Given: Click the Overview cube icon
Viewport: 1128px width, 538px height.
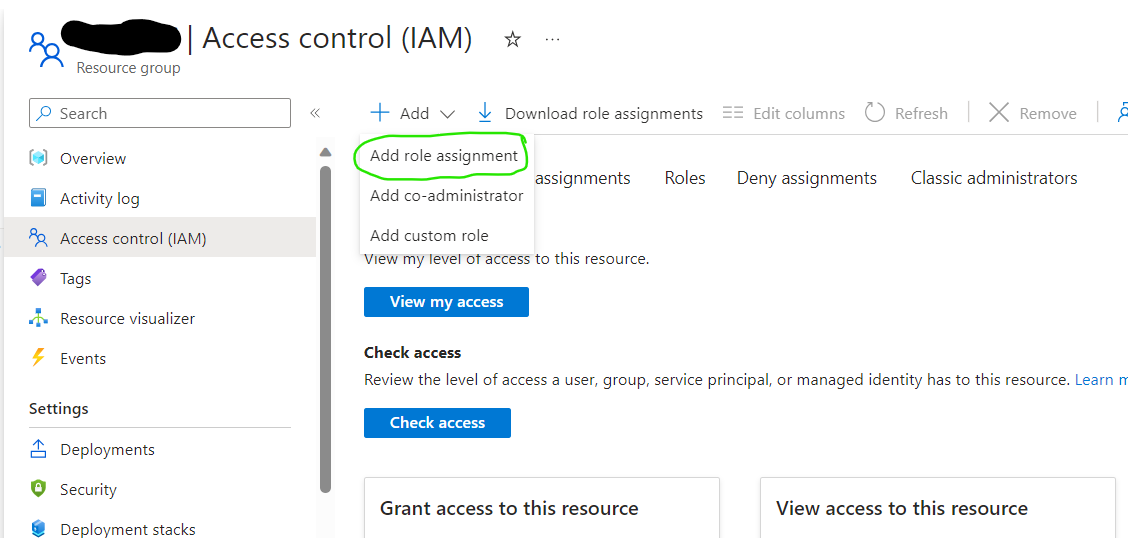Looking at the screenshot, I should pyautogui.click(x=38, y=158).
